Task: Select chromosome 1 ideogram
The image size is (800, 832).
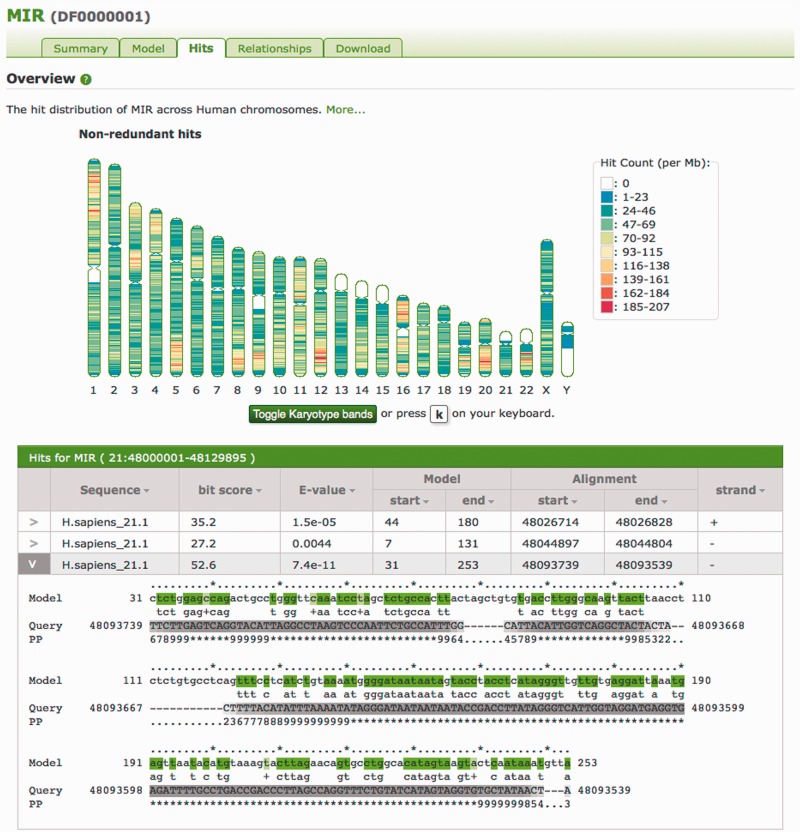Action: pyautogui.click(x=94, y=267)
